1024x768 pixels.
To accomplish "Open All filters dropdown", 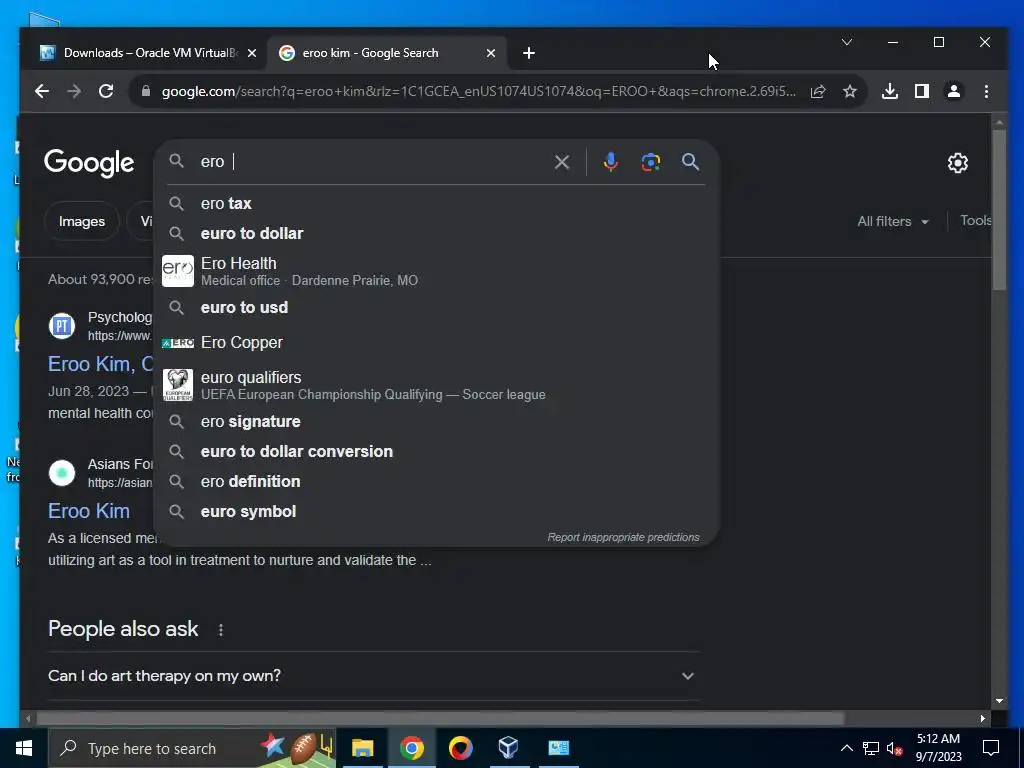I will point(893,221).
